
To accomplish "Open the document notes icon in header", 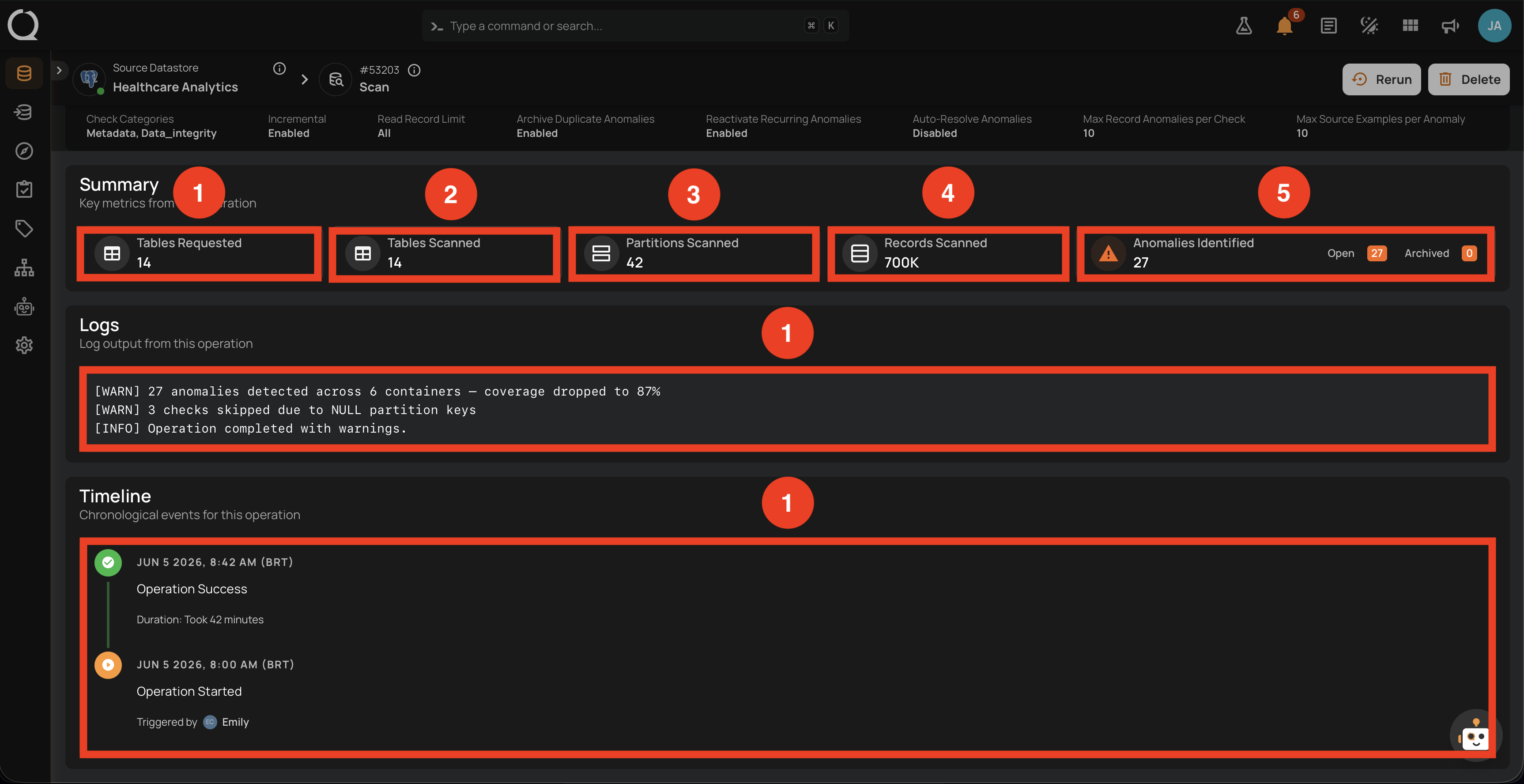I will 1328,26.
